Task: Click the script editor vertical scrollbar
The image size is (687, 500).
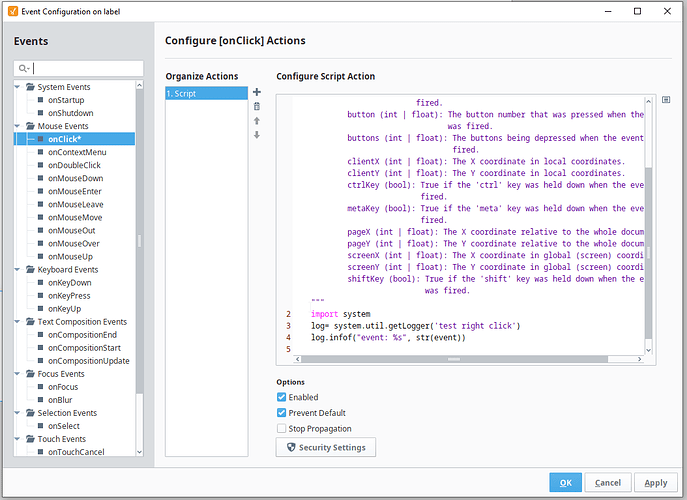Action: (x=648, y=252)
